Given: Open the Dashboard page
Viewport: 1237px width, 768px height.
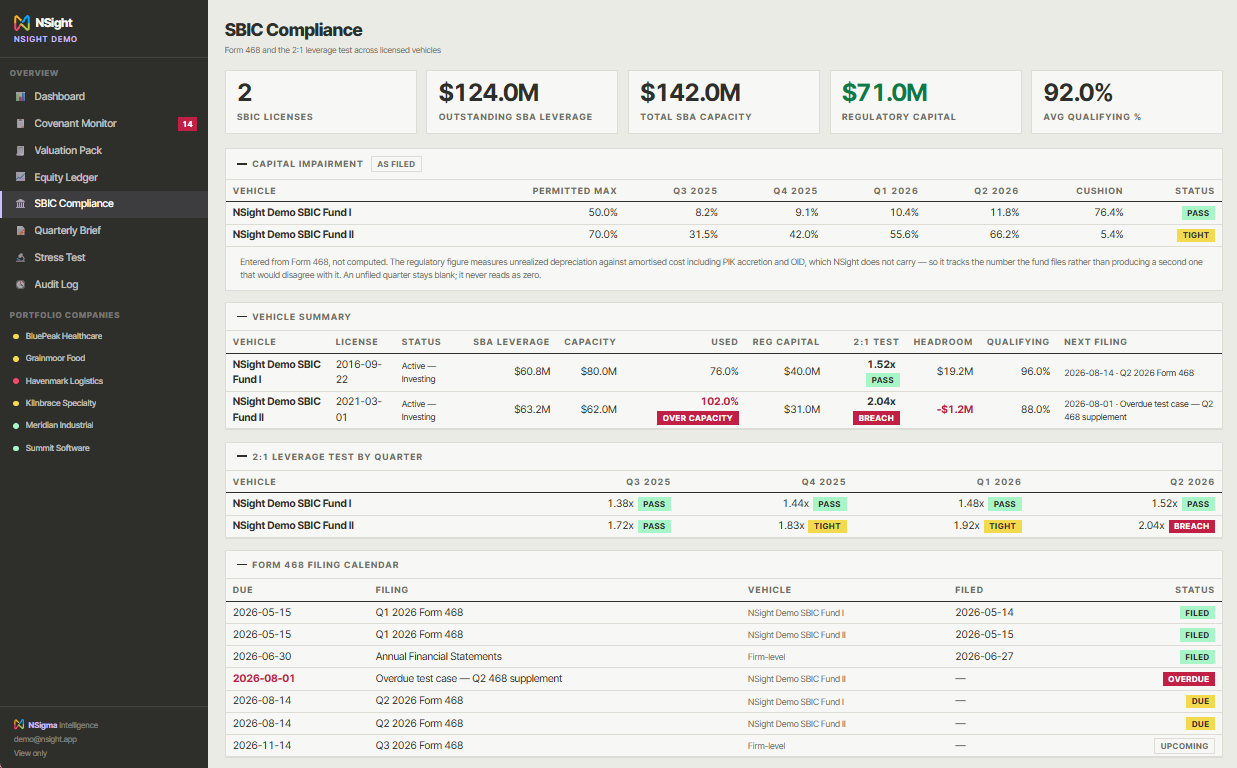Looking at the screenshot, I should coord(104,97).
